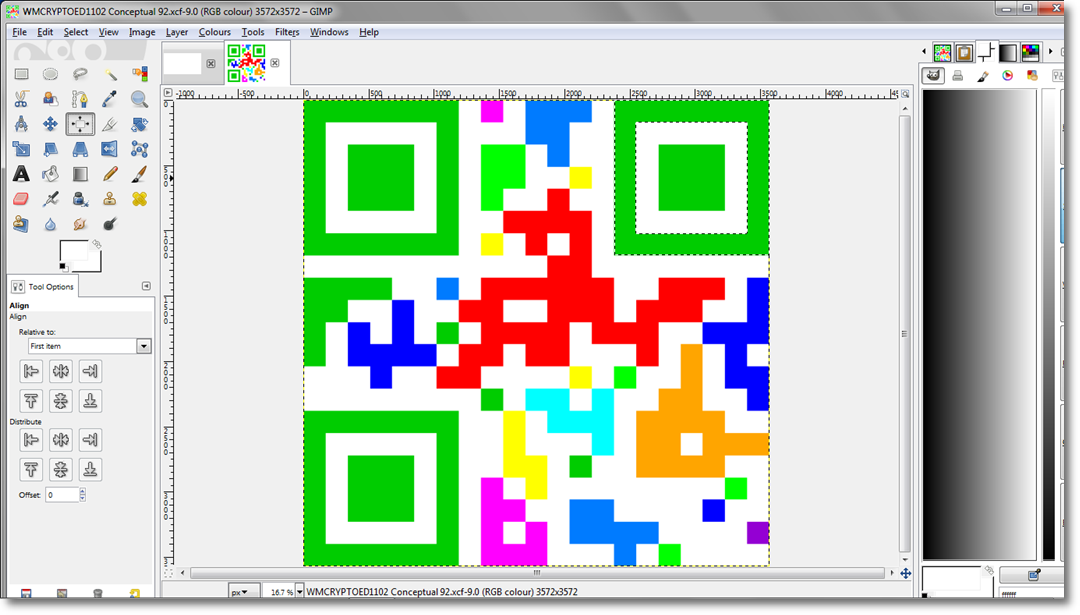Close the QR code image tab
Viewport: 1080px width, 615px height.
click(x=275, y=63)
